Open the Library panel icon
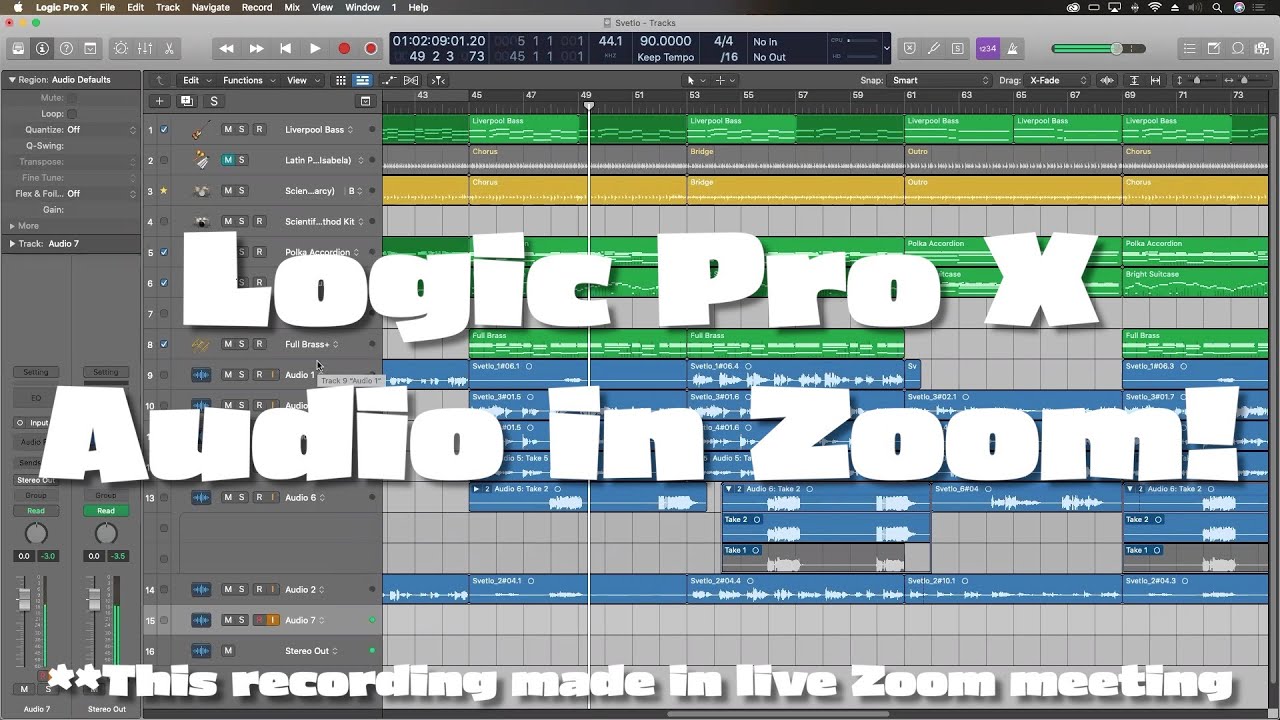 click(x=18, y=48)
